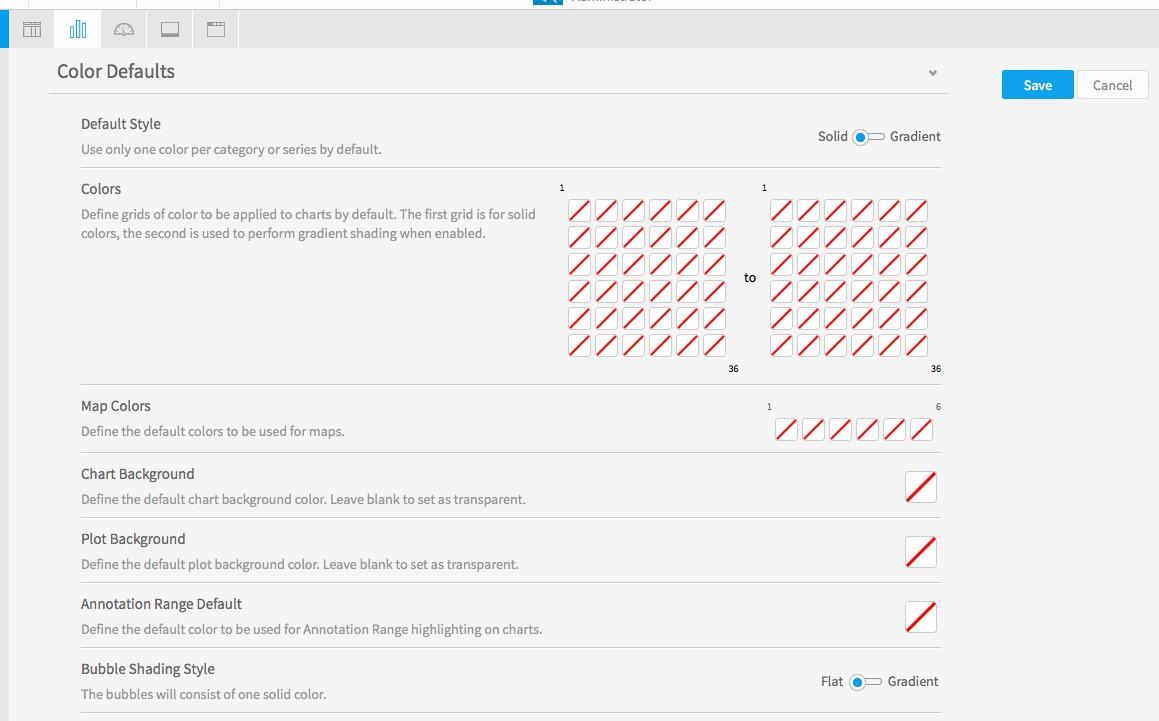Viewport: 1159px width, 721px height.
Task: Choose first Map Colors swatch
Action: (x=786, y=430)
